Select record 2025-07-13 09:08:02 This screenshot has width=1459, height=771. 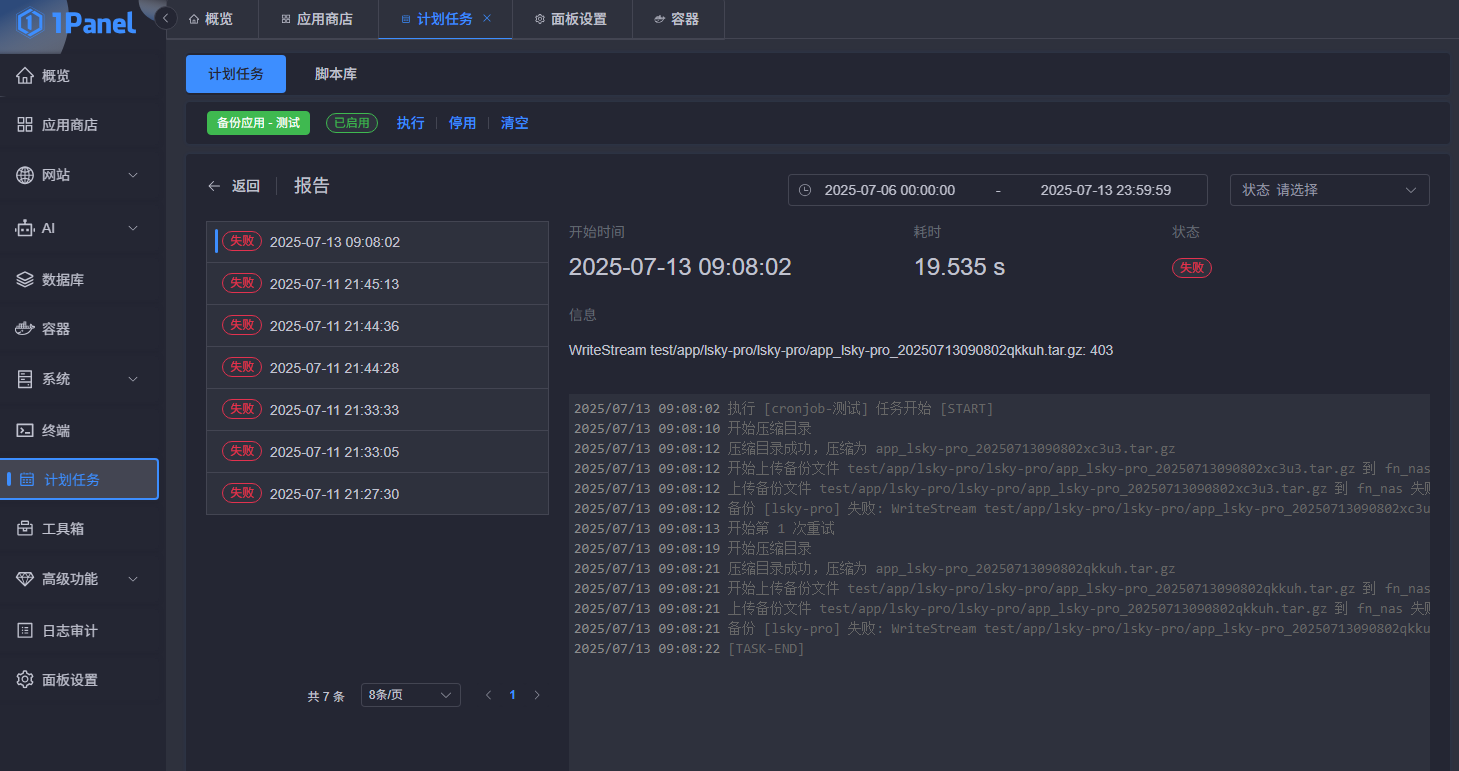(377, 242)
